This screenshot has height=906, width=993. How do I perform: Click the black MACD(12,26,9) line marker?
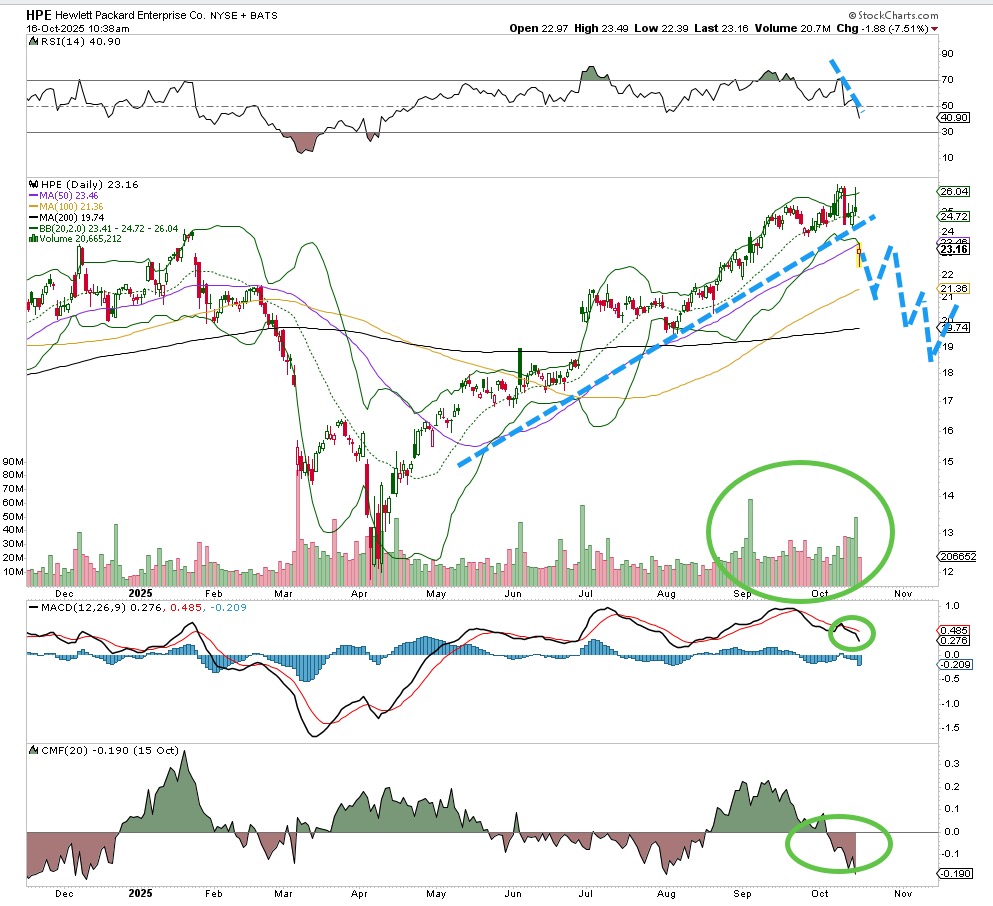pos(32,607)
